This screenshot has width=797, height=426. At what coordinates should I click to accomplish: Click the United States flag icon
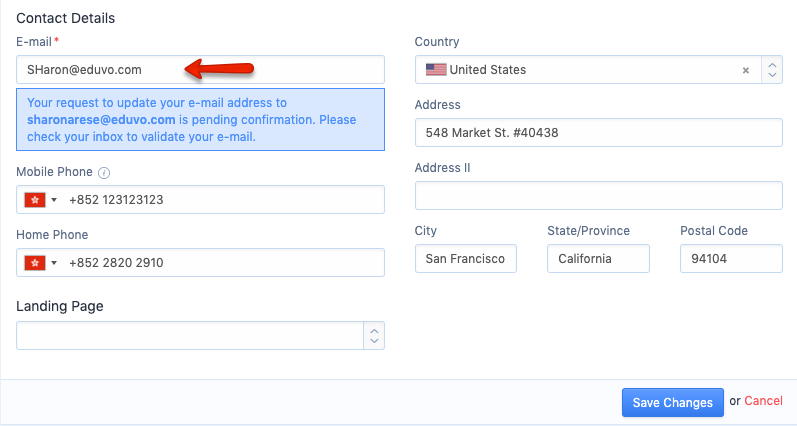436,70
